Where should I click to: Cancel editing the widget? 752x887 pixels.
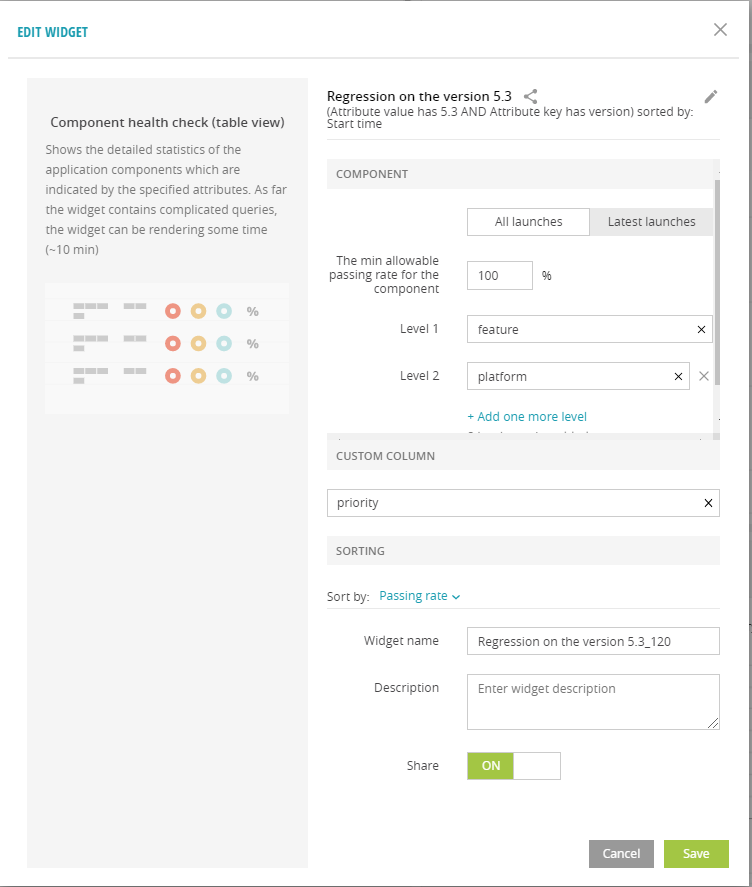pos(621,853)
